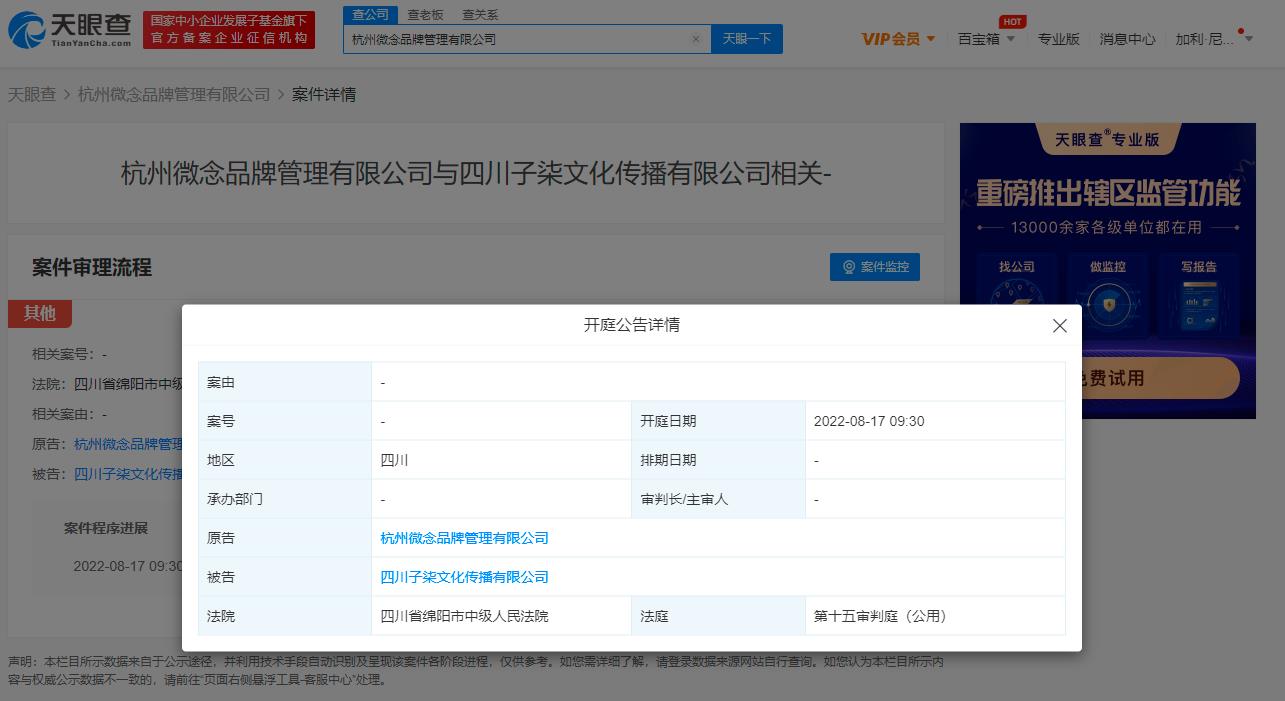This screenshot has height=701, width=1285.
Task: Click defendant link in background case panel
Action: [128, 474]
